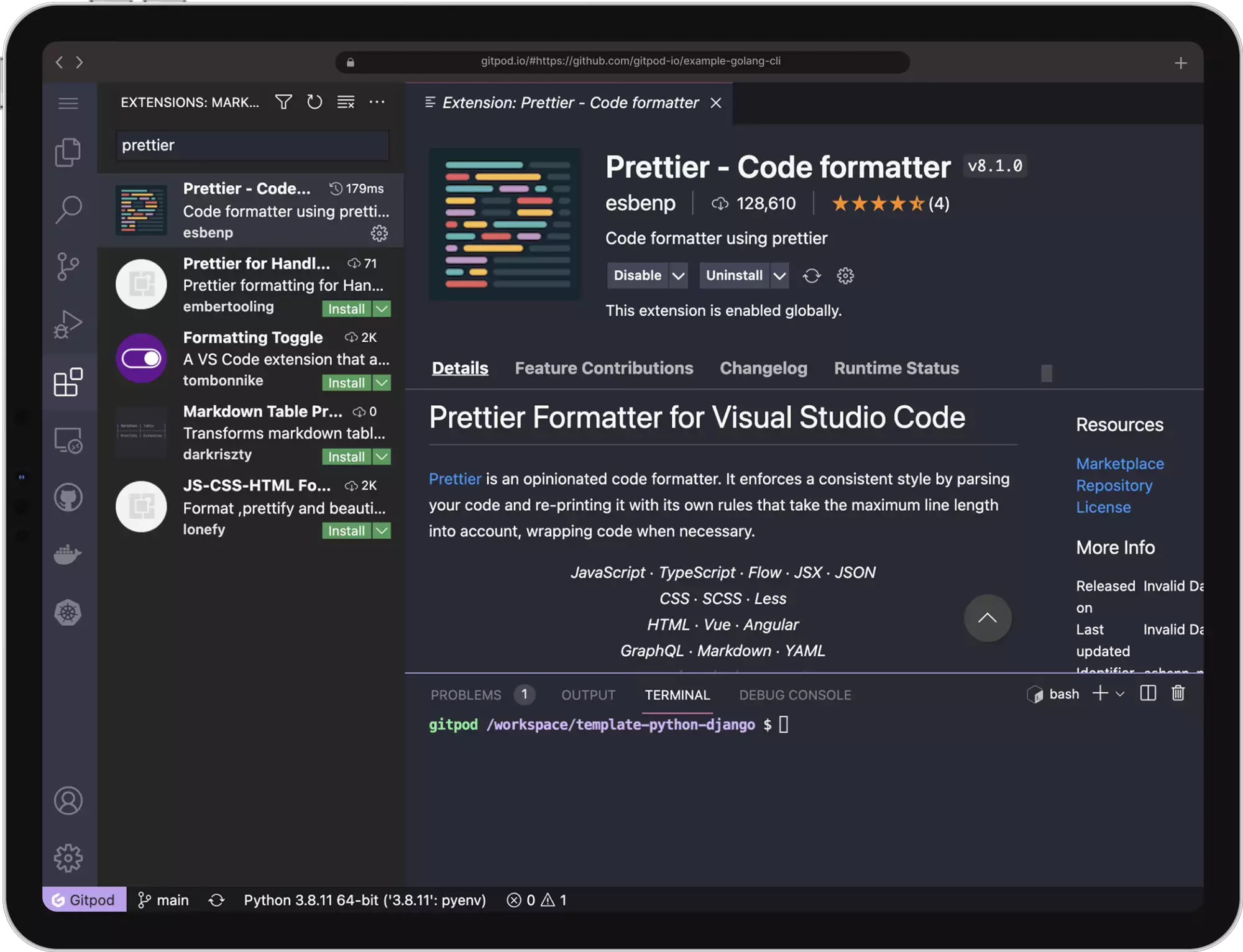Open the Run and Debug view
This screenshot has width=1243, height=952.
[x=68, y=324]
